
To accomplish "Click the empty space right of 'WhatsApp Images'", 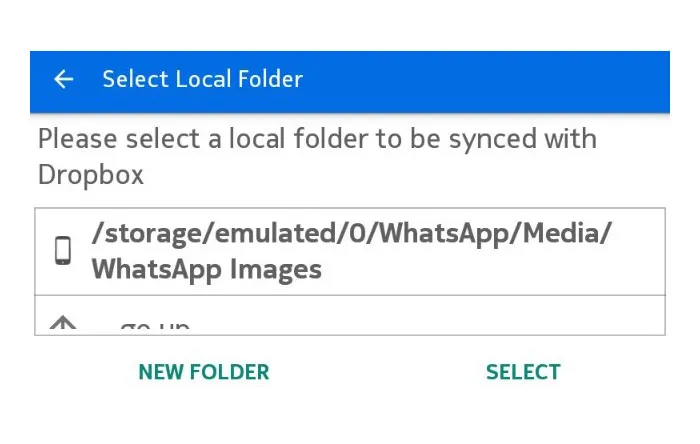I will pyautogui.click(x=490, y=269).
